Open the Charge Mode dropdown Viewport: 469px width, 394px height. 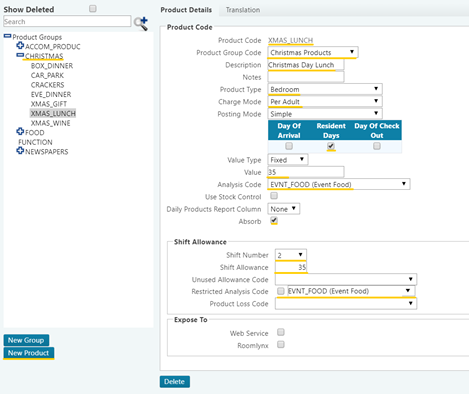point(325,101)
